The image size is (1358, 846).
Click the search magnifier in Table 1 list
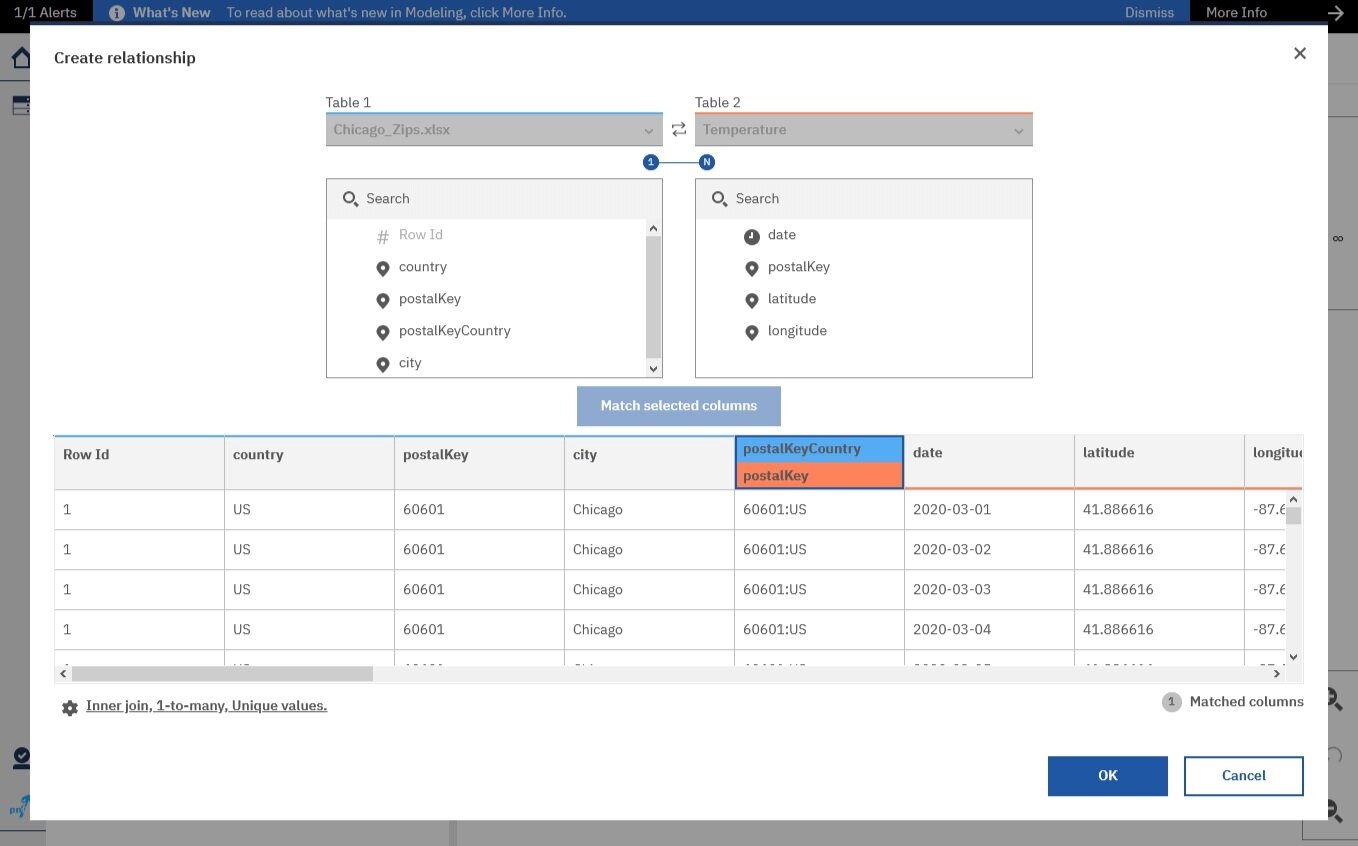tap(350, 199)
